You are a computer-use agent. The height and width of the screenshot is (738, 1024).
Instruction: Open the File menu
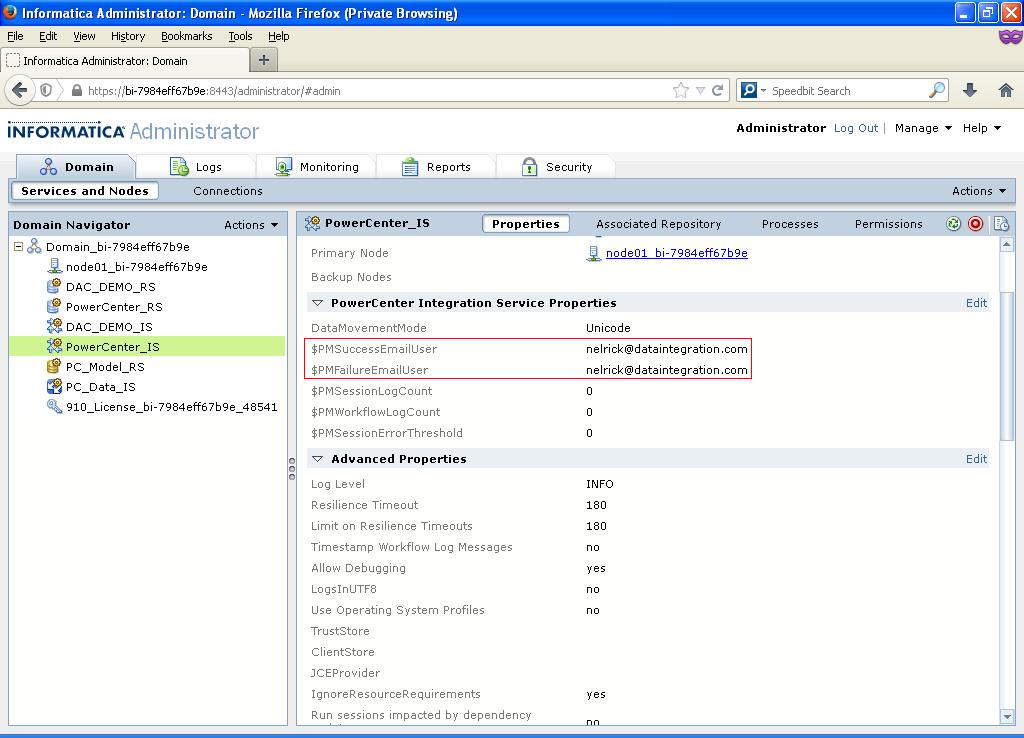click(x=15, y=36)
